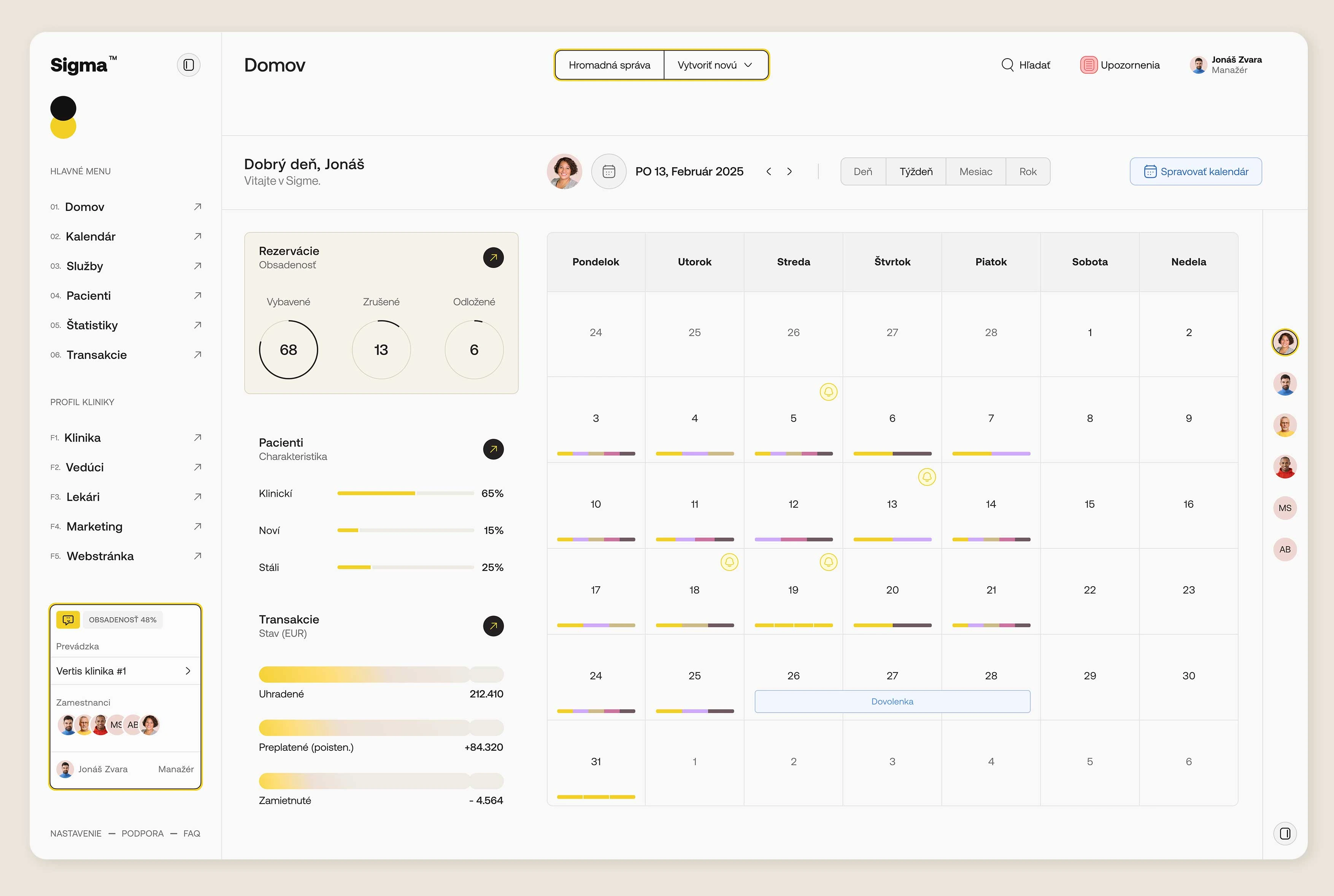Open the Transakcie detail arrow icon
The height and width of the screenshot is (896, 1334).
click(493, 626)
